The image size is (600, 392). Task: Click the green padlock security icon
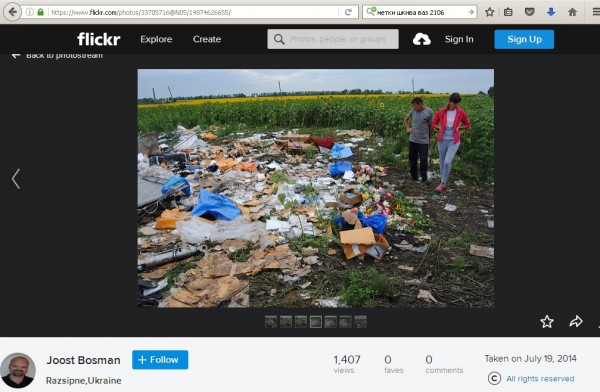(40, 12)
